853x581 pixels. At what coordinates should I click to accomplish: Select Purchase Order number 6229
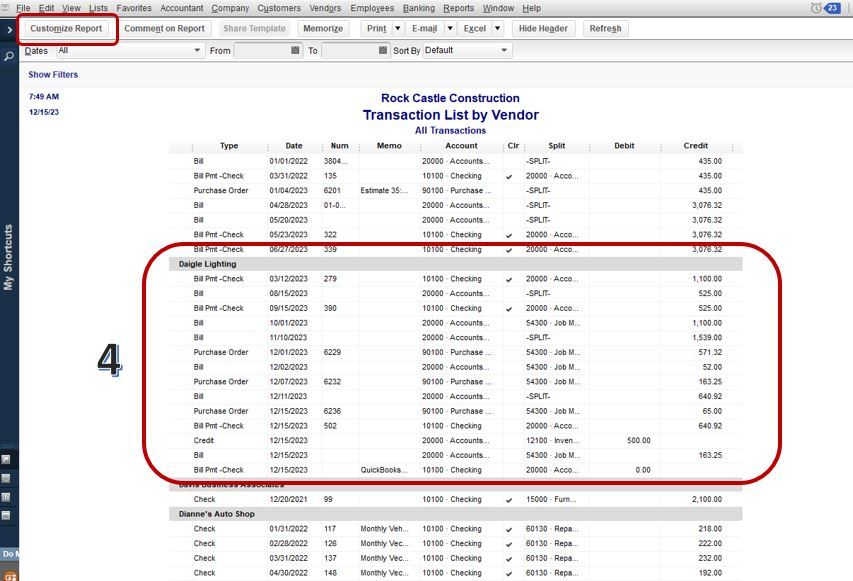coord(455,352)
